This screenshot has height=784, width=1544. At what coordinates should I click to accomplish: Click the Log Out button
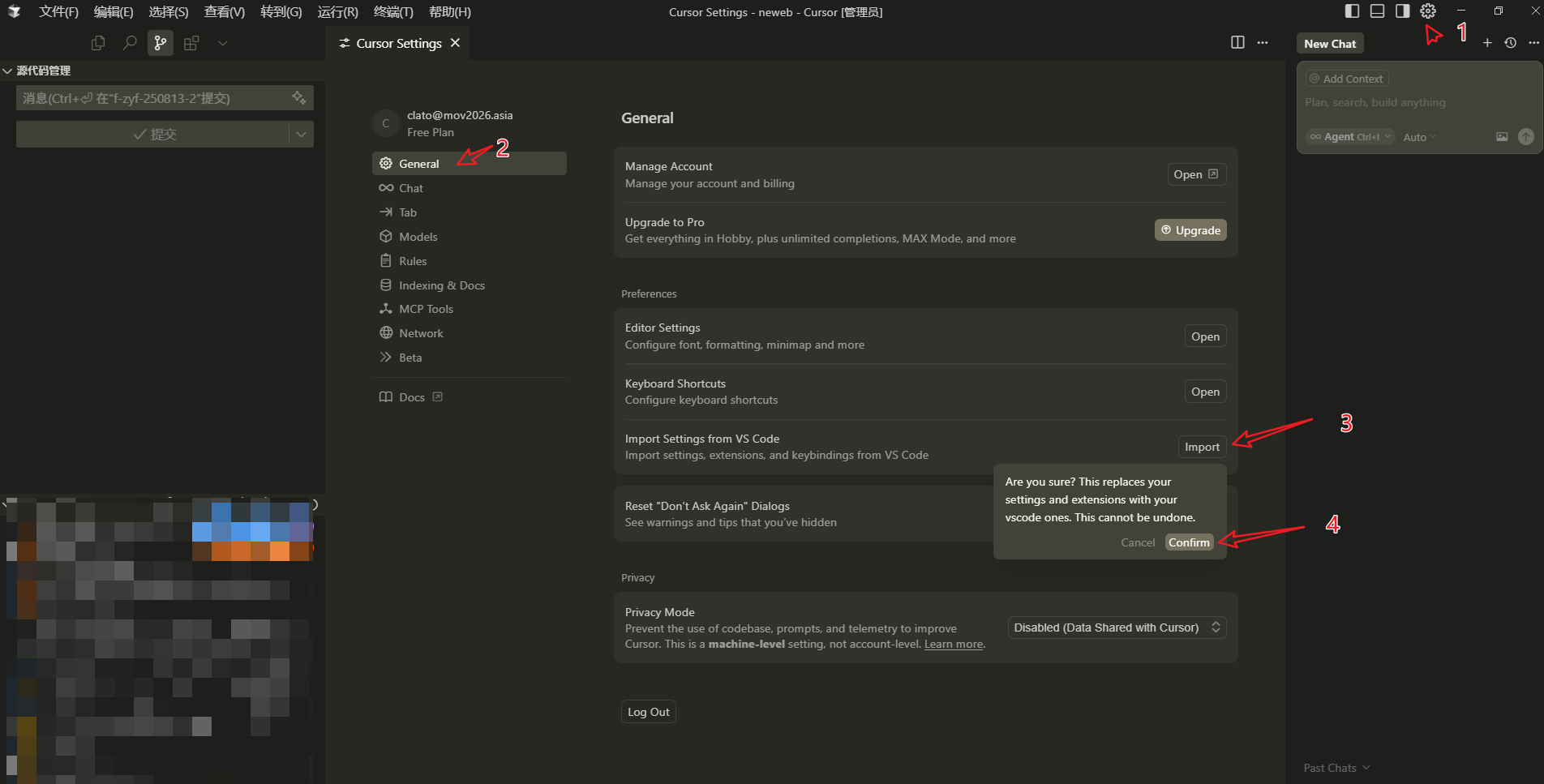(649, 712)
